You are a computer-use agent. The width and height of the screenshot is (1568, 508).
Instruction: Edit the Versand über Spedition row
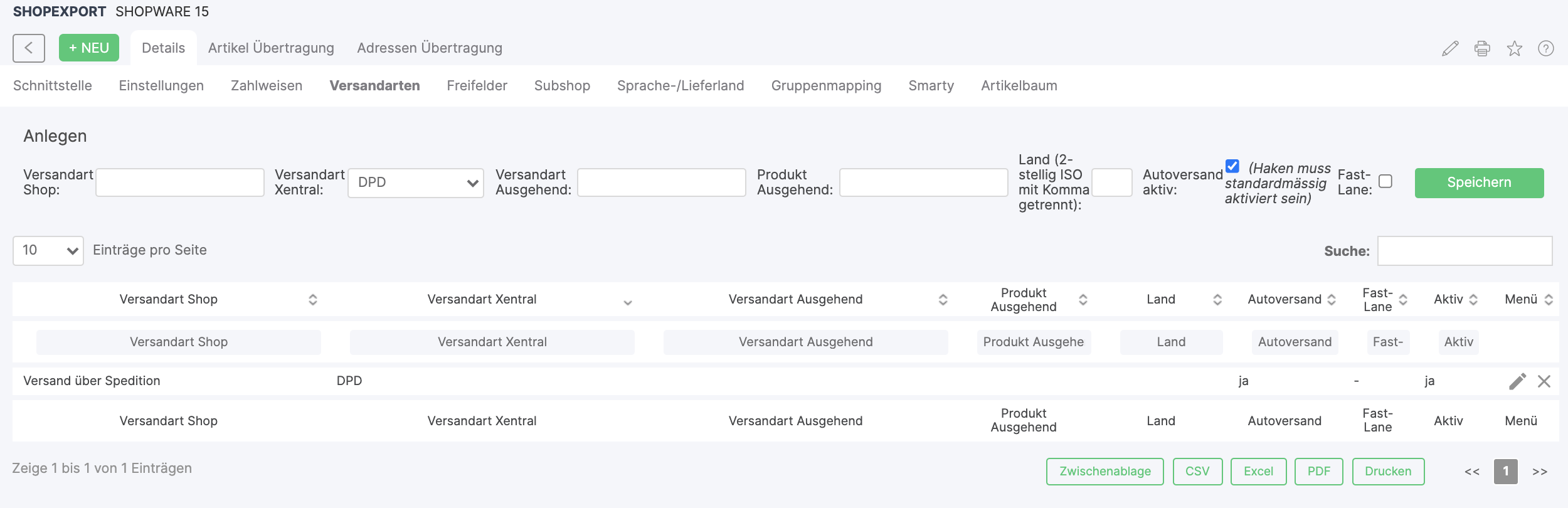(x=1517, y=381)
